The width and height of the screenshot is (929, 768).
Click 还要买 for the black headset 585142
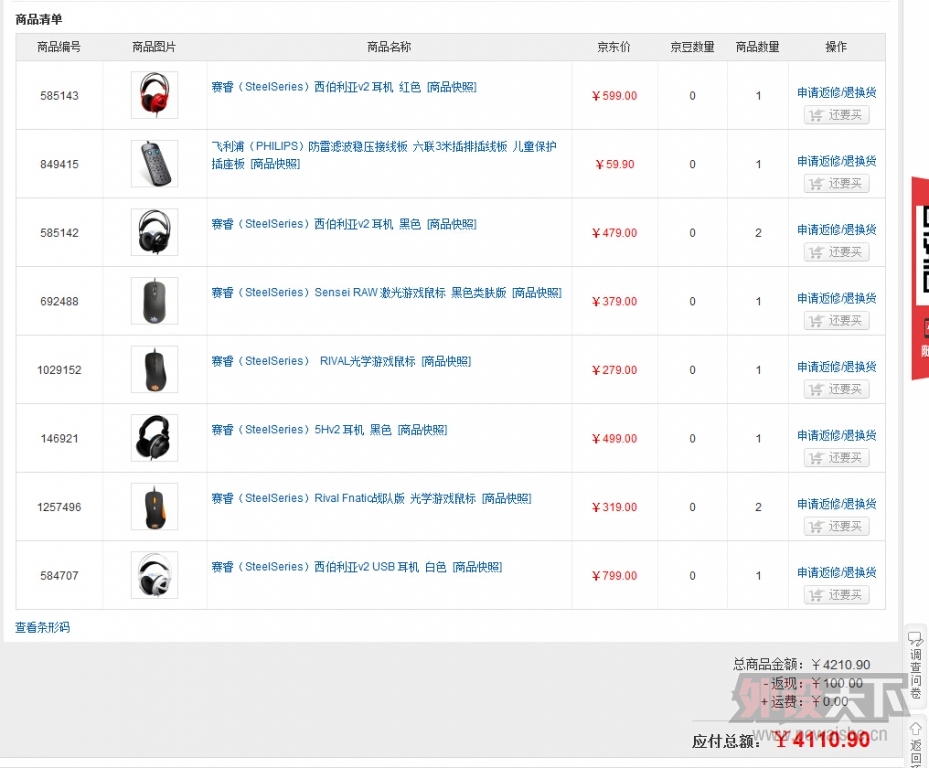point(837,252)
